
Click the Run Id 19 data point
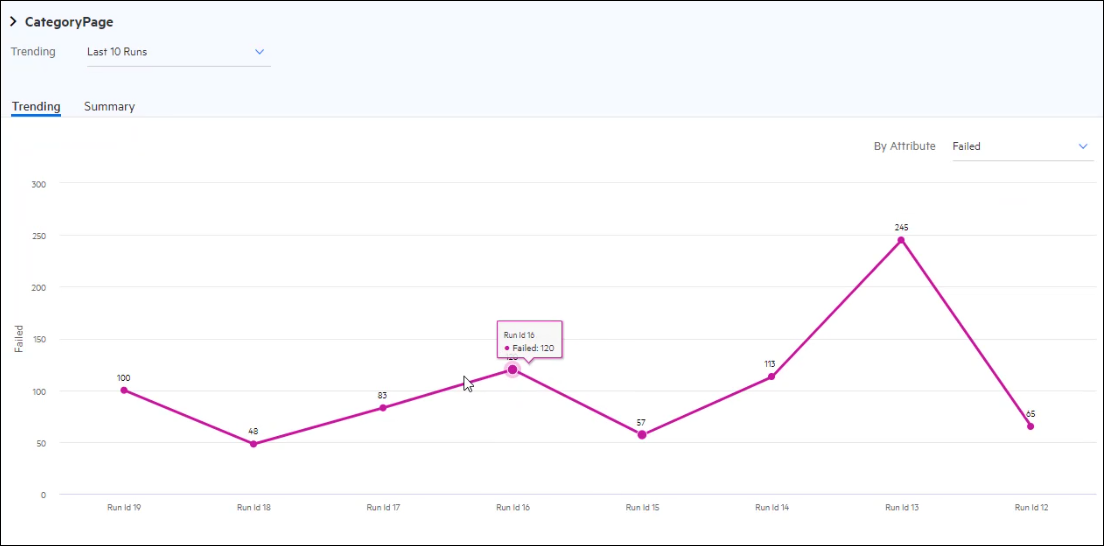(x=124, y=390)
